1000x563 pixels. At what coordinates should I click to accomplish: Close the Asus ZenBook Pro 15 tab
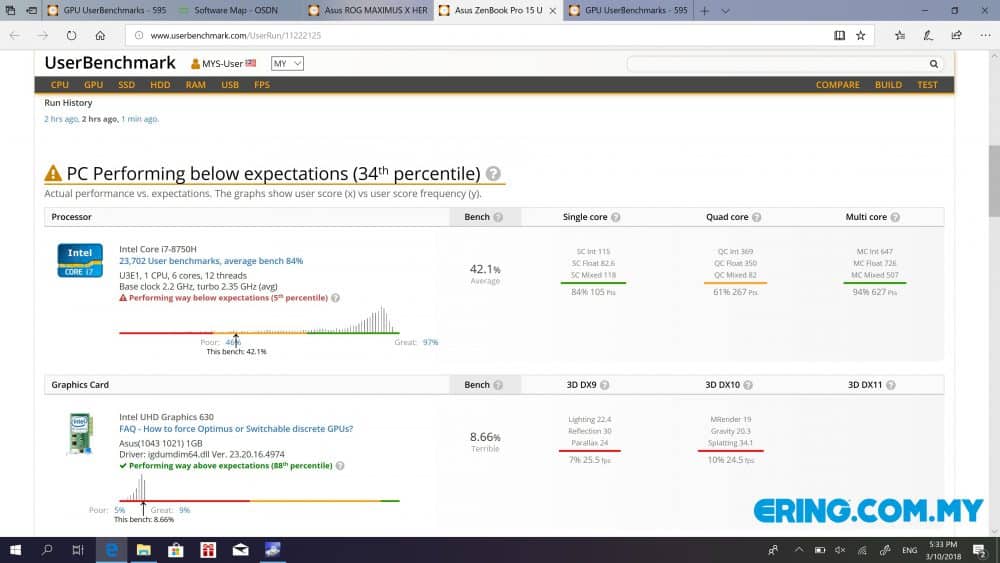(552, 11)
